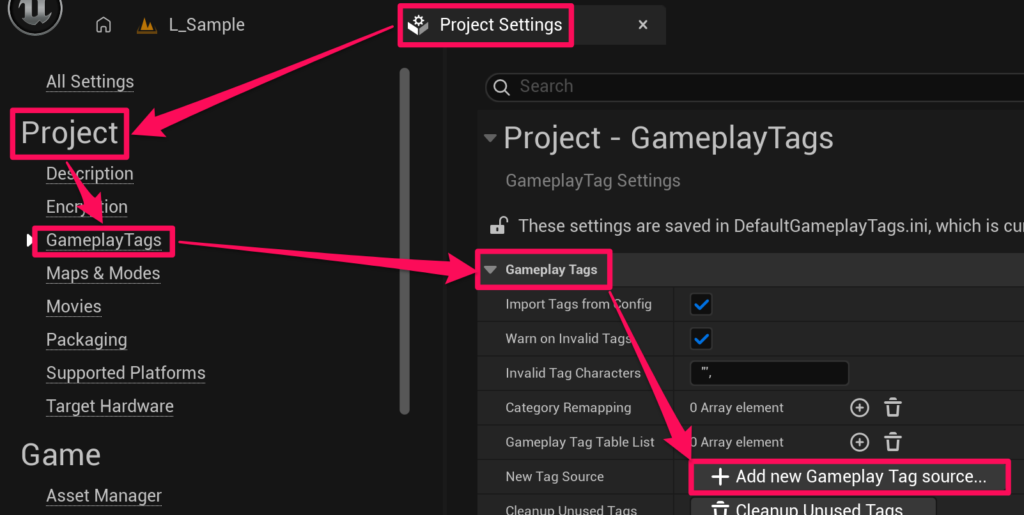Click the home icon beside L_Sample
Image resolution: width=1024 pixels, height=515 pixels.
pos(103,25)
